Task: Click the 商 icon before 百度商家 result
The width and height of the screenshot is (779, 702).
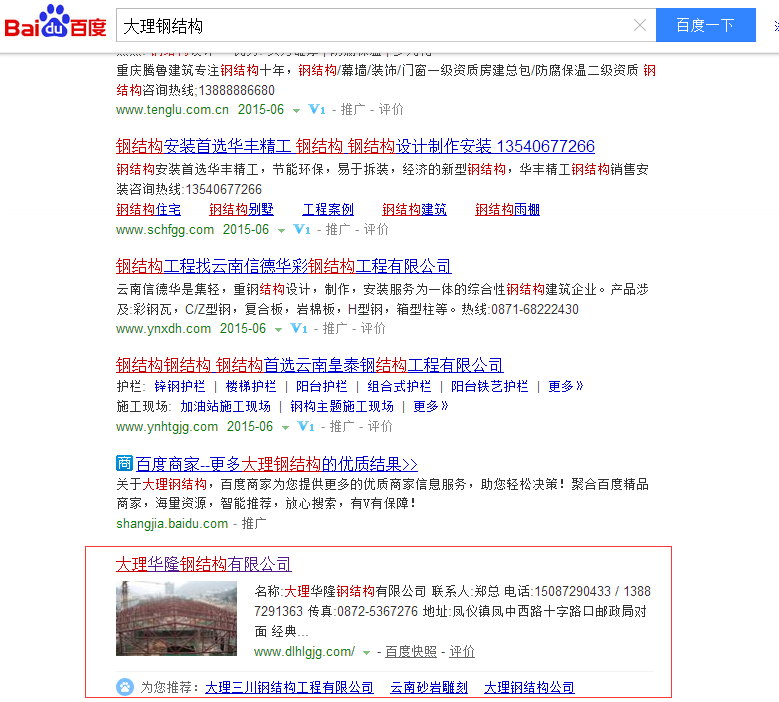Action: 124,463
